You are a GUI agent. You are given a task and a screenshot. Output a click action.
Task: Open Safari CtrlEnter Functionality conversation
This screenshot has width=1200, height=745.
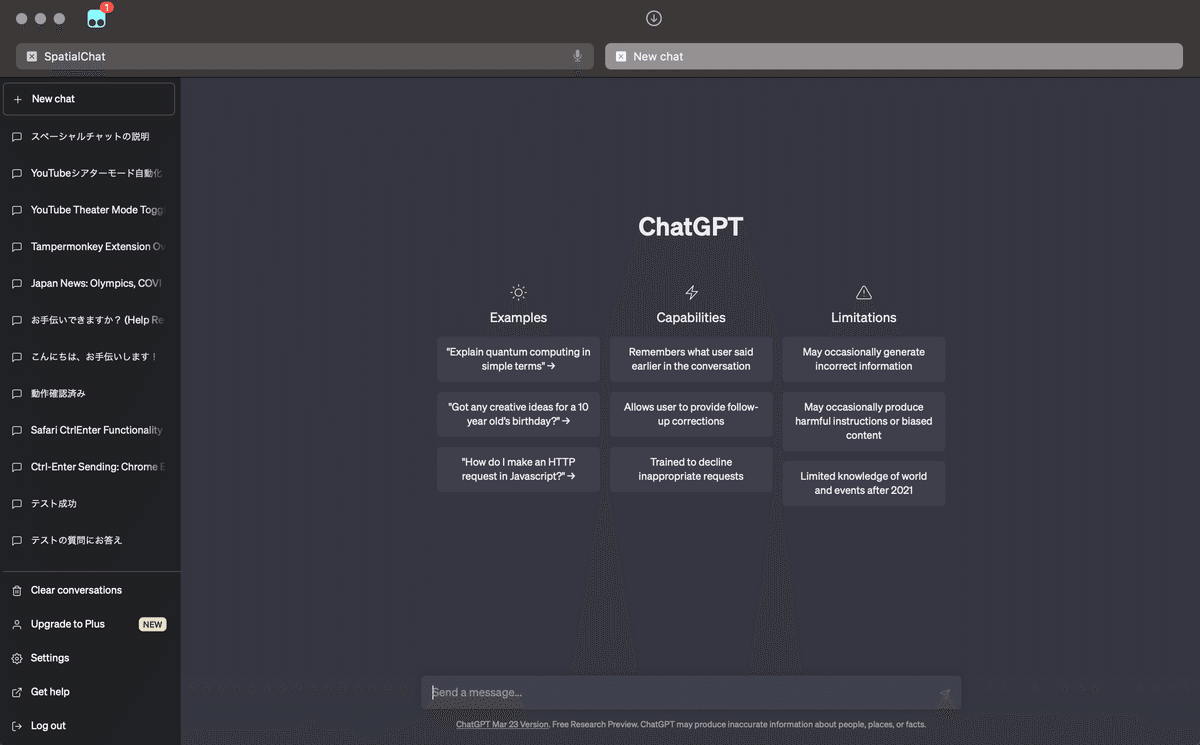click(x=90, y=430)
